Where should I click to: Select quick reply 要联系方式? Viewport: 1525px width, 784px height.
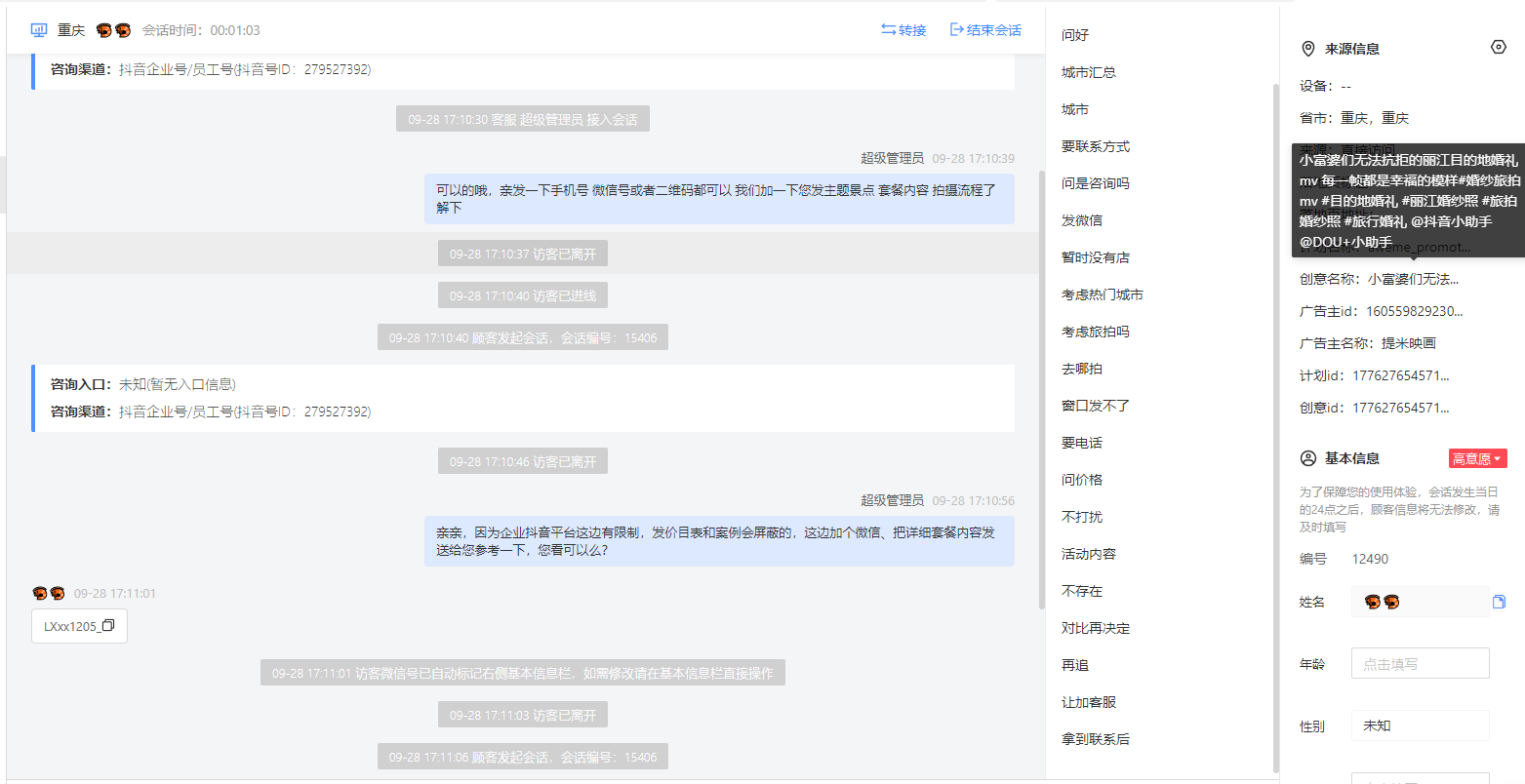click(x=1096, y=146)
